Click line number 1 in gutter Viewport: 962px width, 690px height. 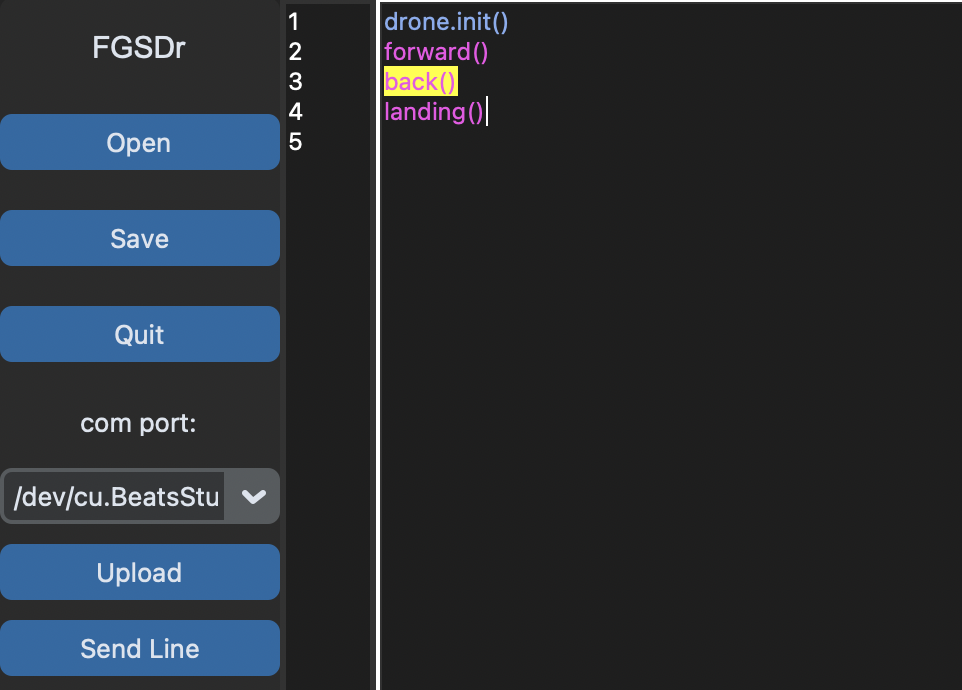click(x=294, y=21)
